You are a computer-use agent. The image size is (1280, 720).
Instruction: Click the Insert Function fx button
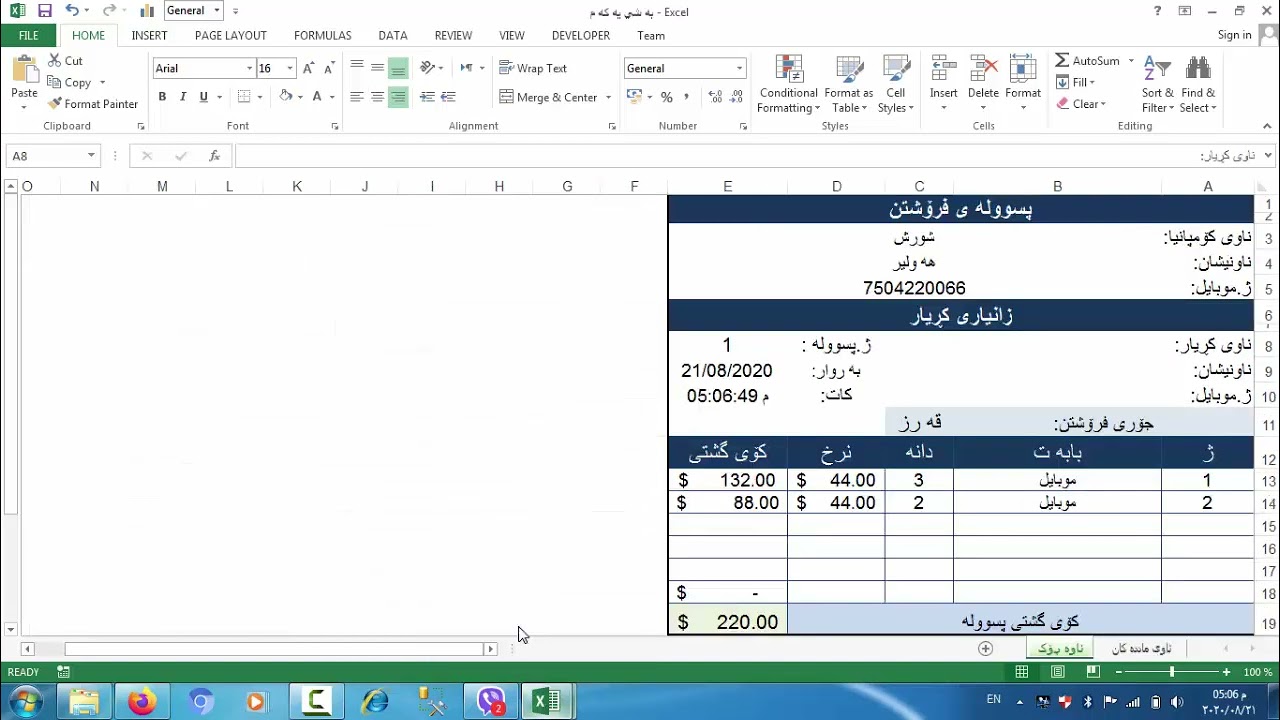[214, 156]
